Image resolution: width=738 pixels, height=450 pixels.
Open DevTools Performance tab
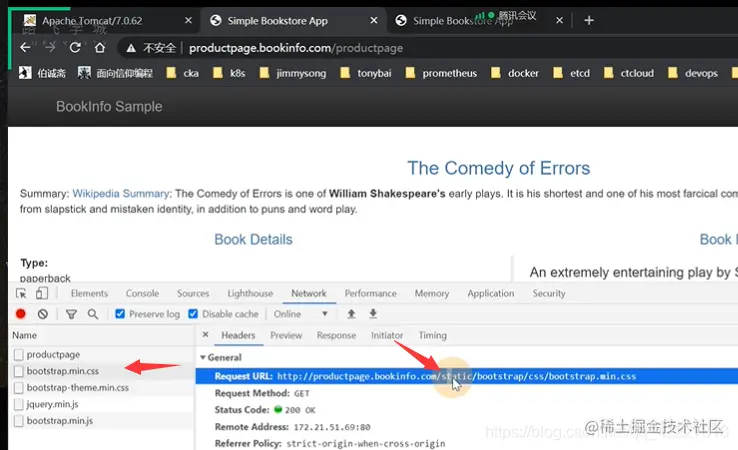(x=370, y=293)
